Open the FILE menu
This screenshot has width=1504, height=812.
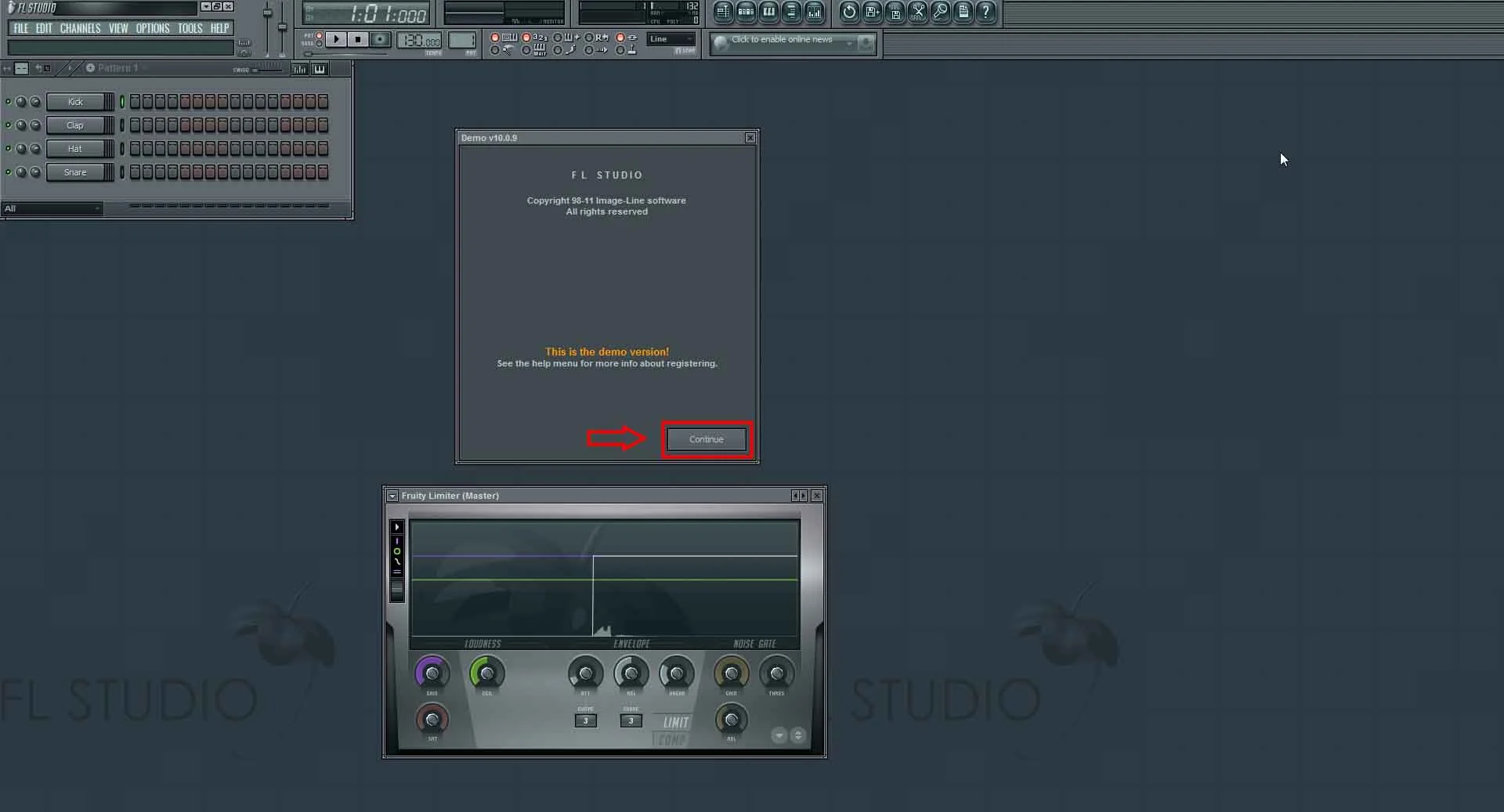(20, 28)
